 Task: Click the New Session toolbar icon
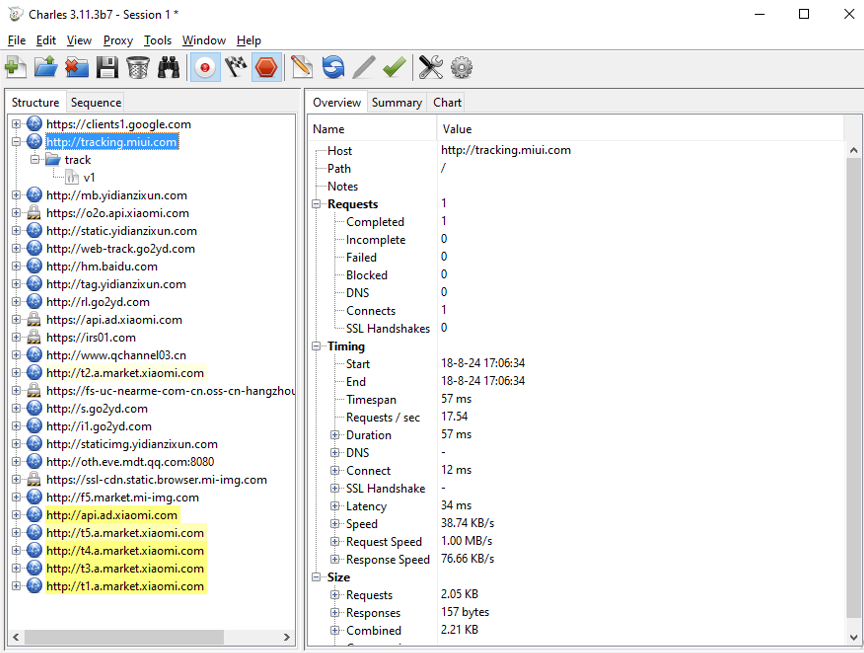coord(15,67)
